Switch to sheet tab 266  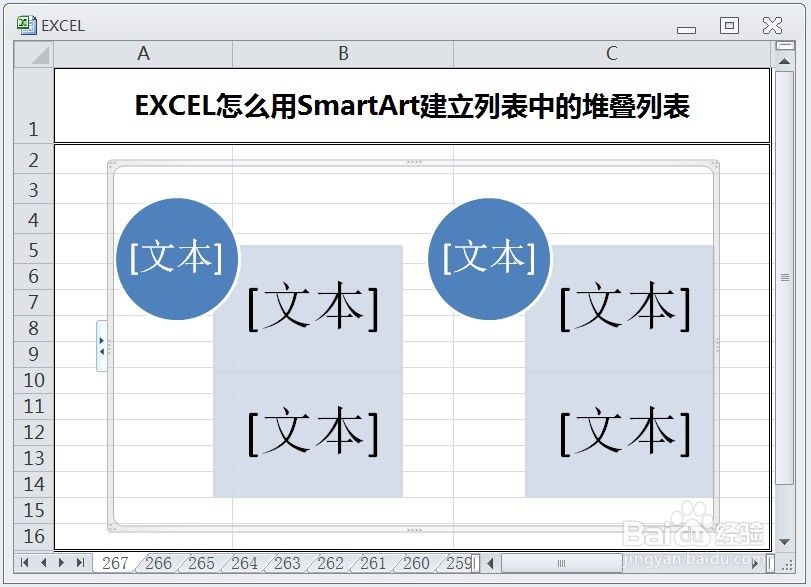[x=158, y=563]
